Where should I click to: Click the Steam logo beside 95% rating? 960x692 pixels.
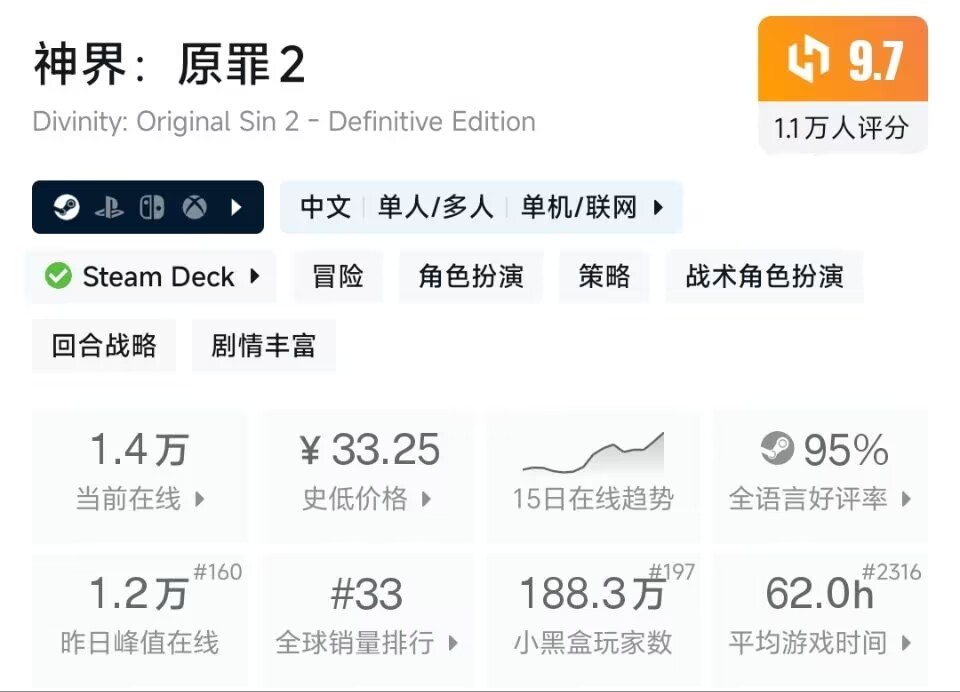[x=777, y=450]
